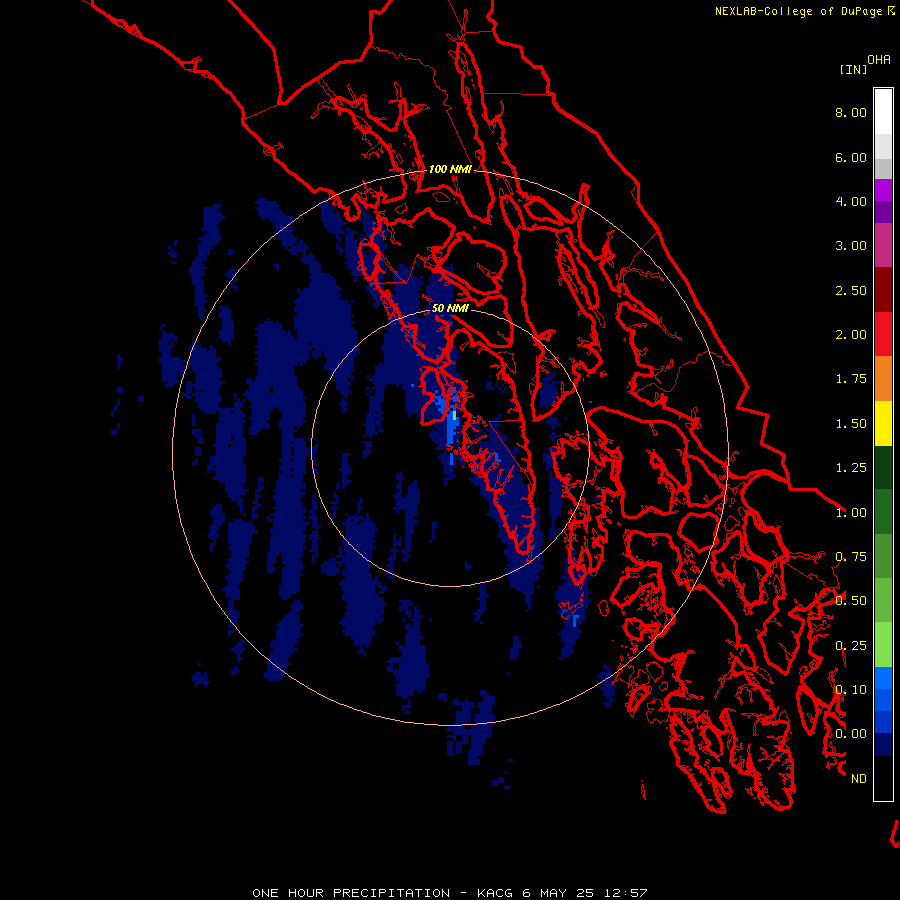
Task: Click the 100 NMI range ring label
Action: pyautogui.click(x=450, y=169)
